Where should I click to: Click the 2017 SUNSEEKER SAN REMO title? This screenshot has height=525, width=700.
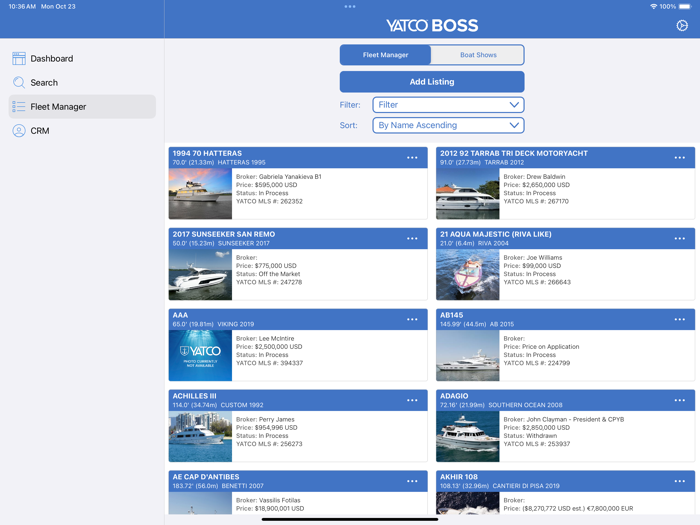pyautogui.click(x=224, y=234)
